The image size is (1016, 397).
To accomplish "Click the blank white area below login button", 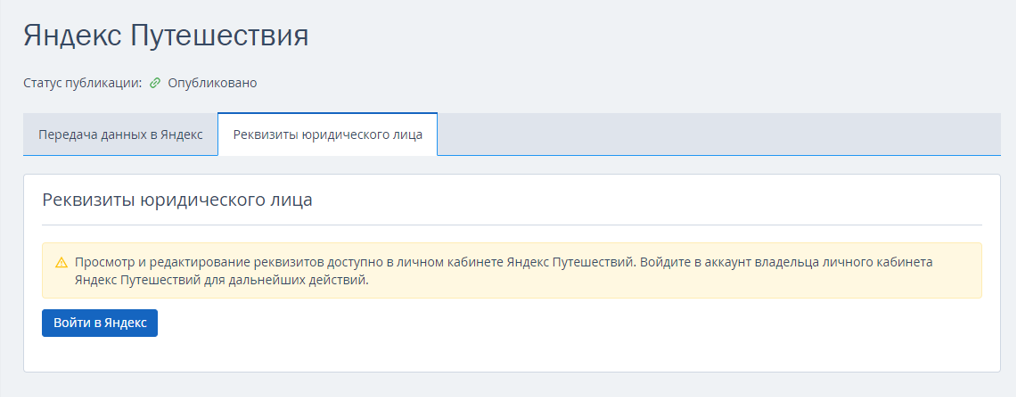I will [512, 354].
